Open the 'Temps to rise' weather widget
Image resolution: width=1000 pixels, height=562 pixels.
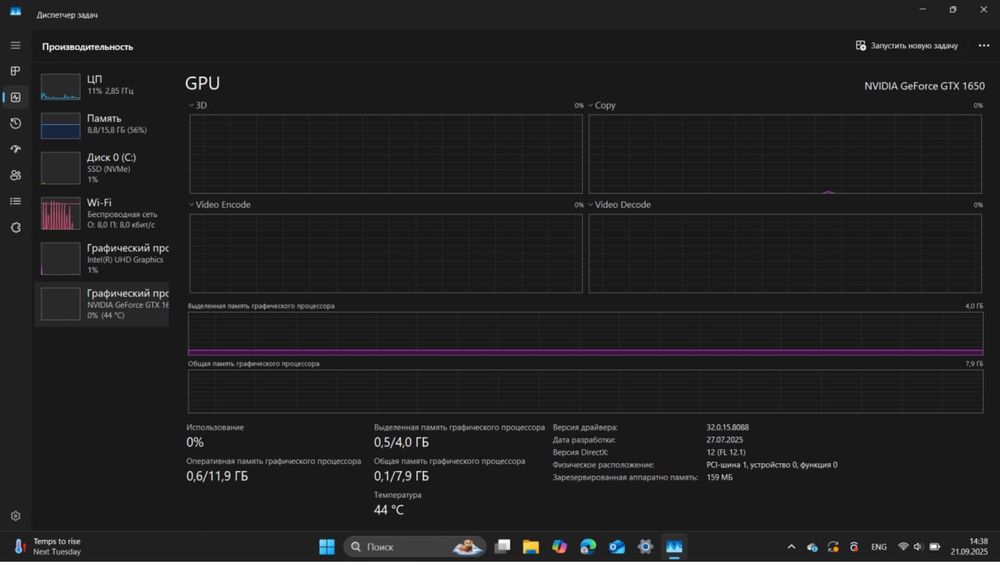[x=48, y=547]
